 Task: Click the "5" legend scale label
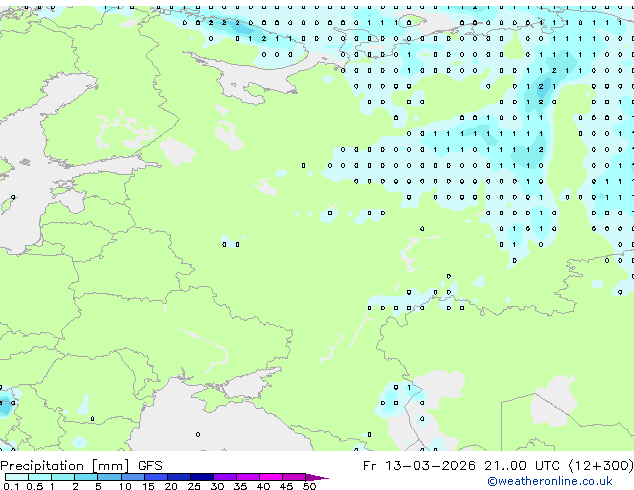[x=98, y=486]
